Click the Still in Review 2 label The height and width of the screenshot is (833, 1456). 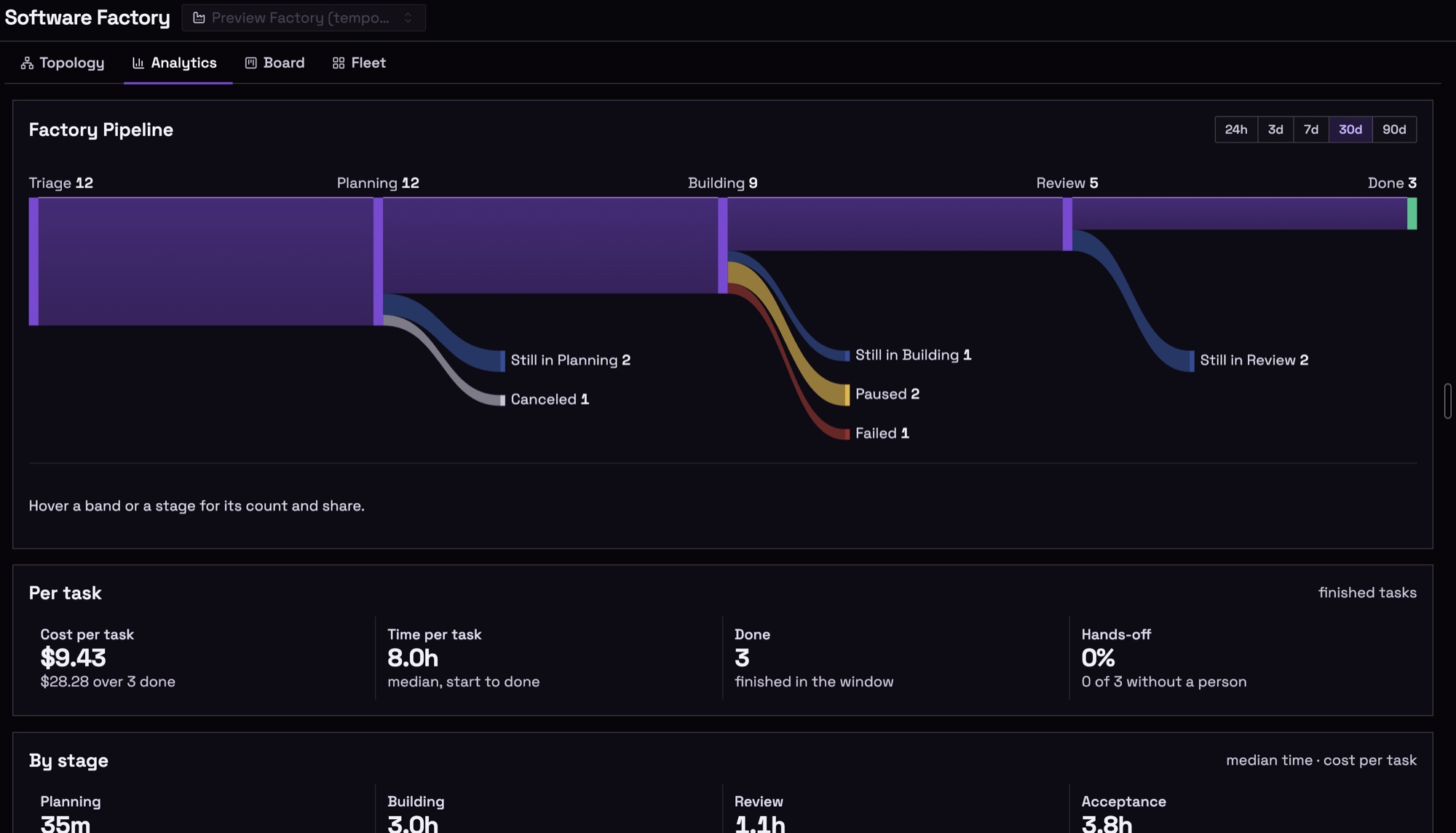(x=1254, y=360)
